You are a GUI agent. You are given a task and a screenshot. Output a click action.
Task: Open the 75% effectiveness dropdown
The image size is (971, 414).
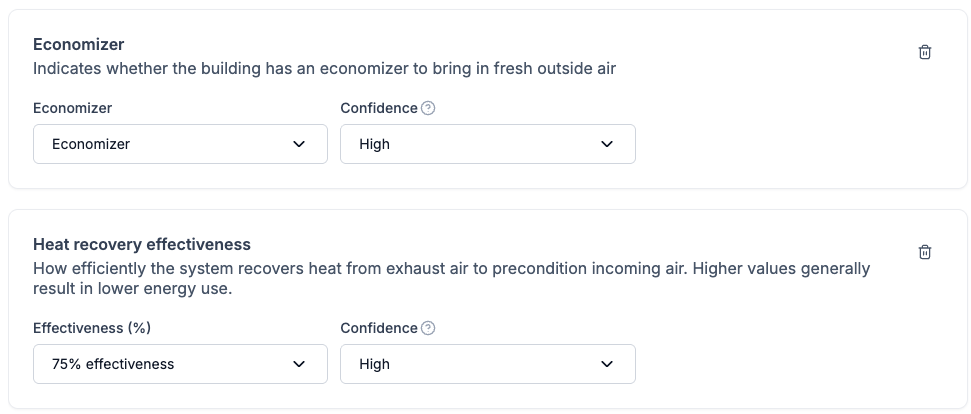coord(180,364)
